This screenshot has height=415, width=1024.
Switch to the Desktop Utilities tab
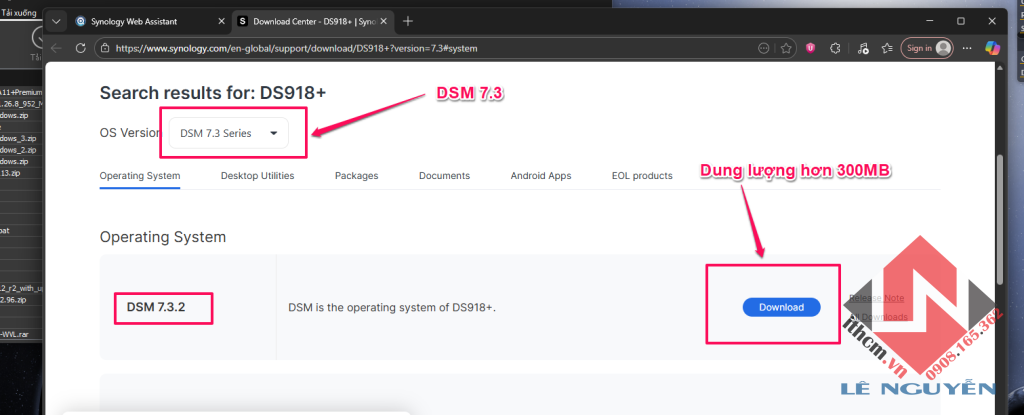(x=257, y=176)
